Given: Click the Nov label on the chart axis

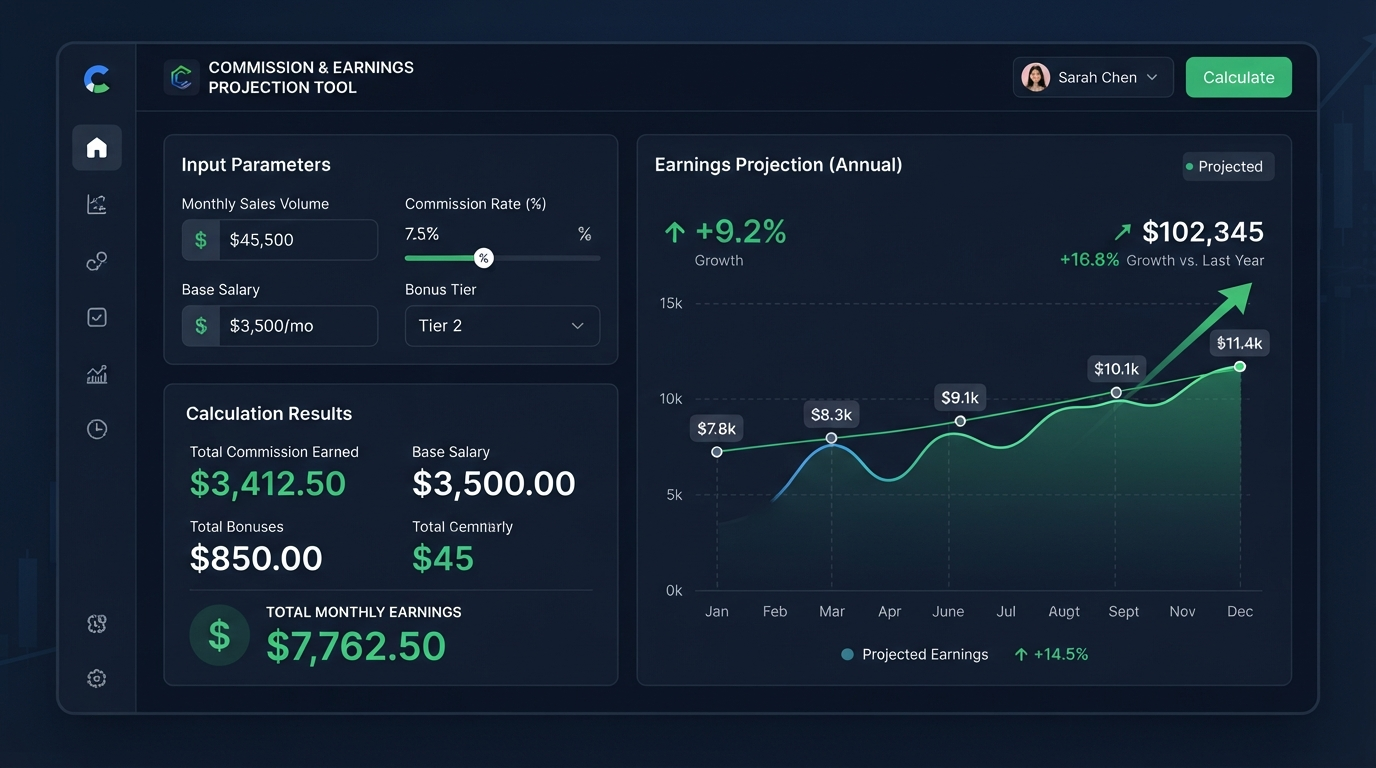Looking at the screenshot, I should click(1183, 611).
